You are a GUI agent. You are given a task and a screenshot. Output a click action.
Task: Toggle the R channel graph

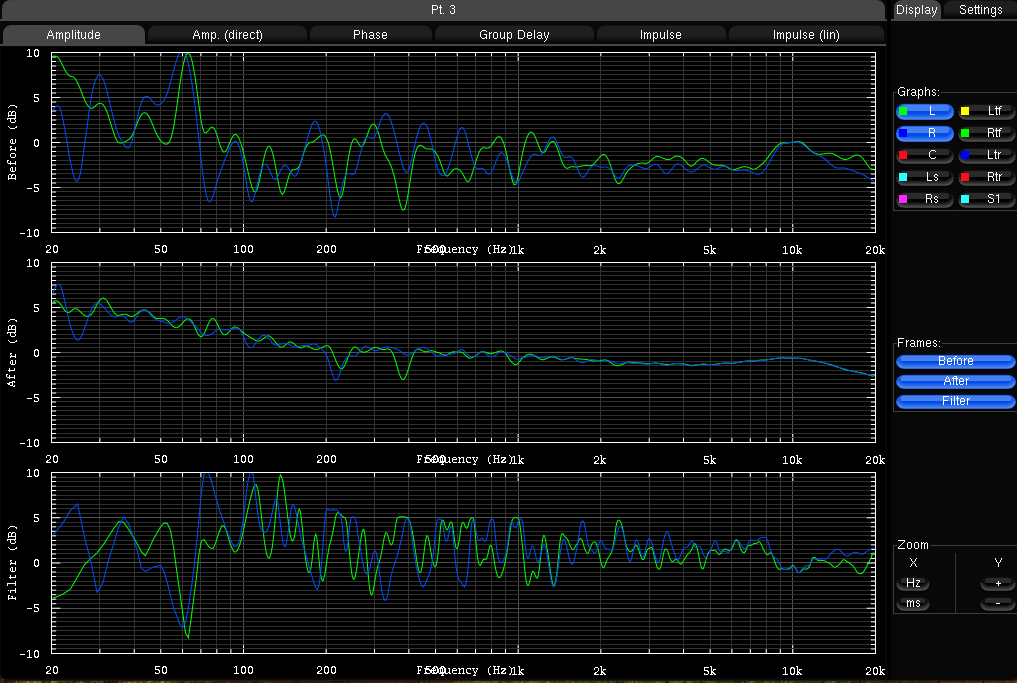click(x=925, y=133)
